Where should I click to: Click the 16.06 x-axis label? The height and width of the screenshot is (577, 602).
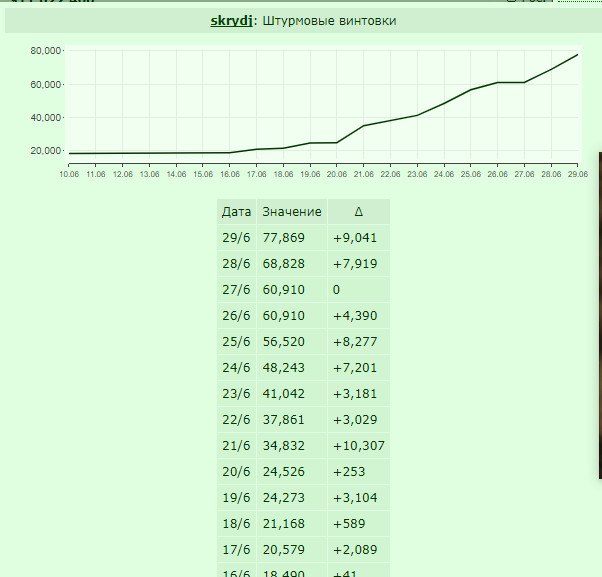point(230,174)
